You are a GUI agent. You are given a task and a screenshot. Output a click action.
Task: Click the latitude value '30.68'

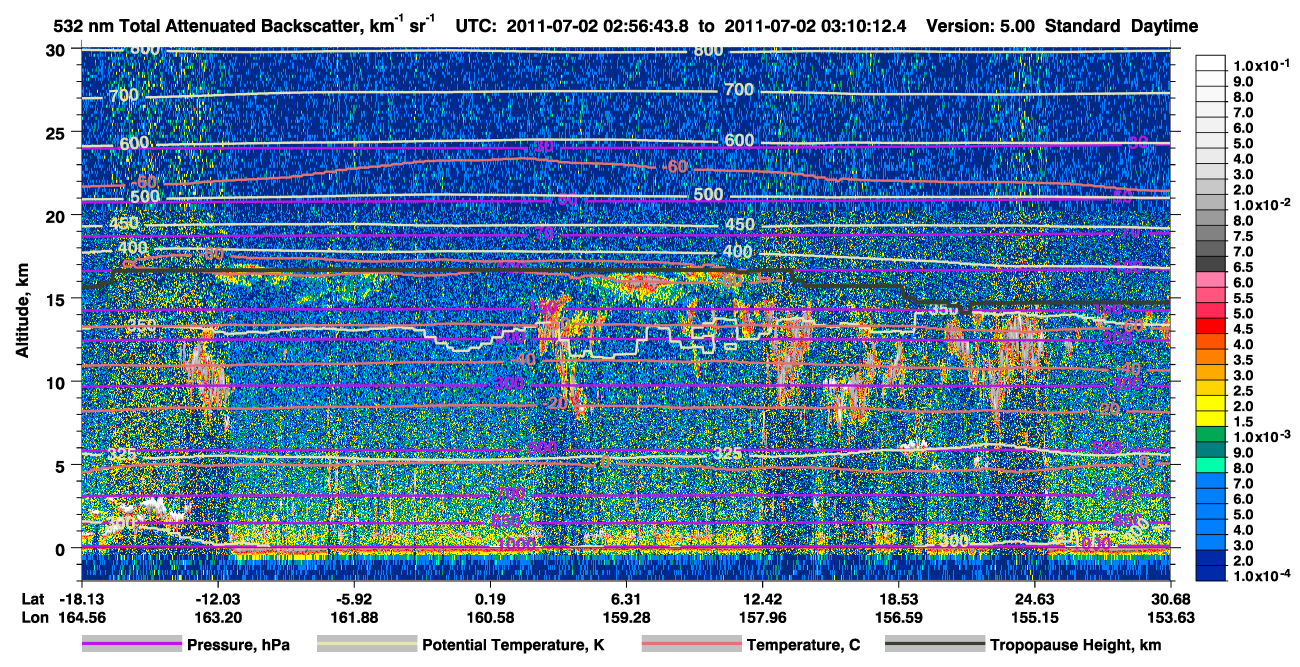pos(1170,598)
